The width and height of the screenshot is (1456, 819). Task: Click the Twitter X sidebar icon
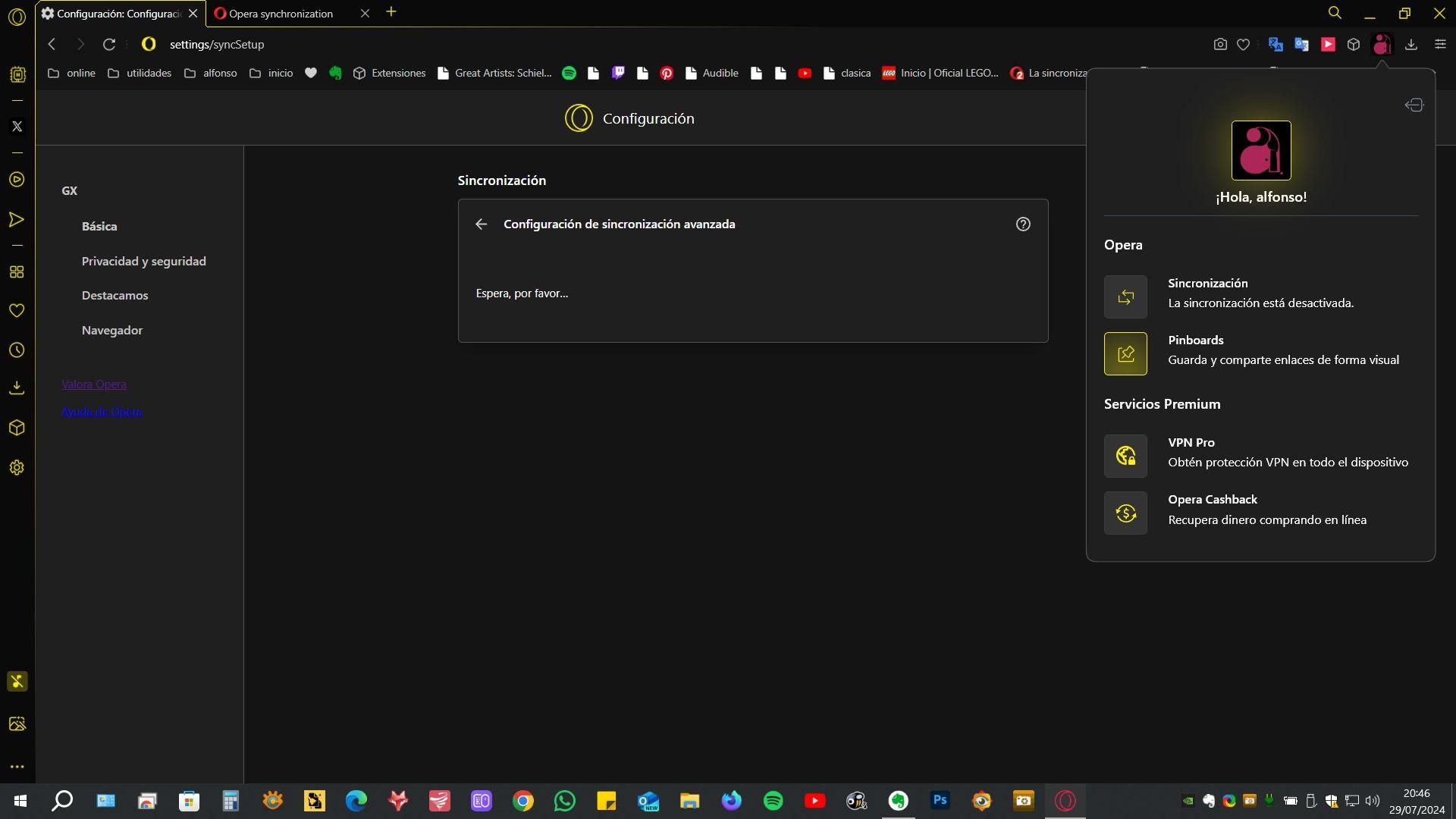coord(17,127)
